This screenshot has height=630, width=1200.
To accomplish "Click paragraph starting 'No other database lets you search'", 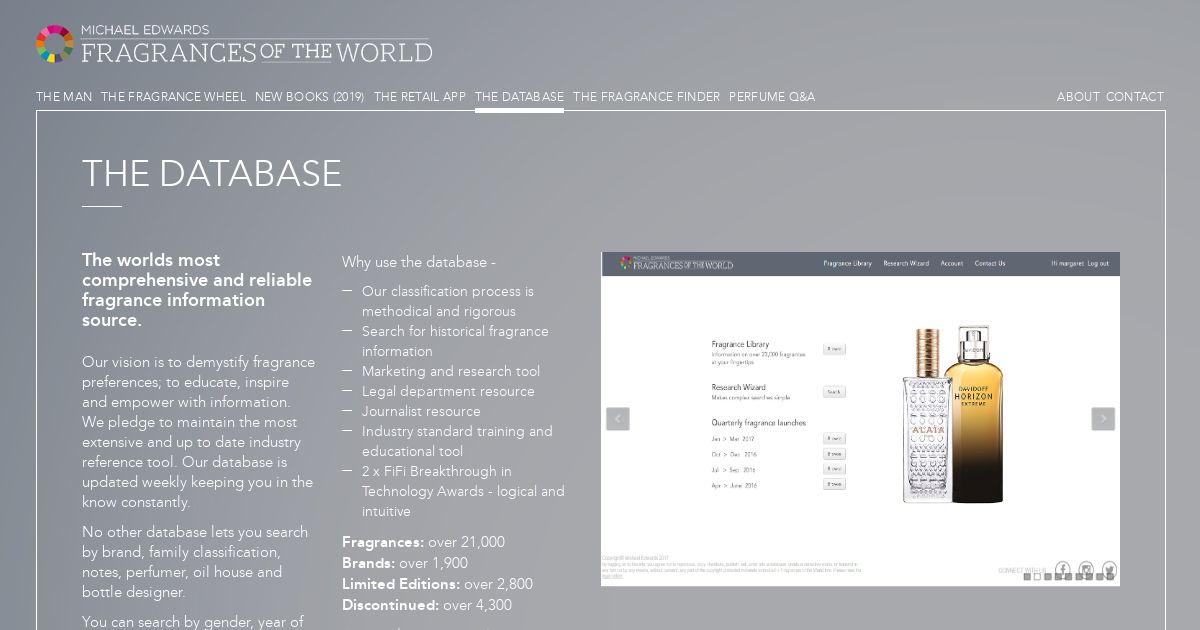I will tap(195, 562).
